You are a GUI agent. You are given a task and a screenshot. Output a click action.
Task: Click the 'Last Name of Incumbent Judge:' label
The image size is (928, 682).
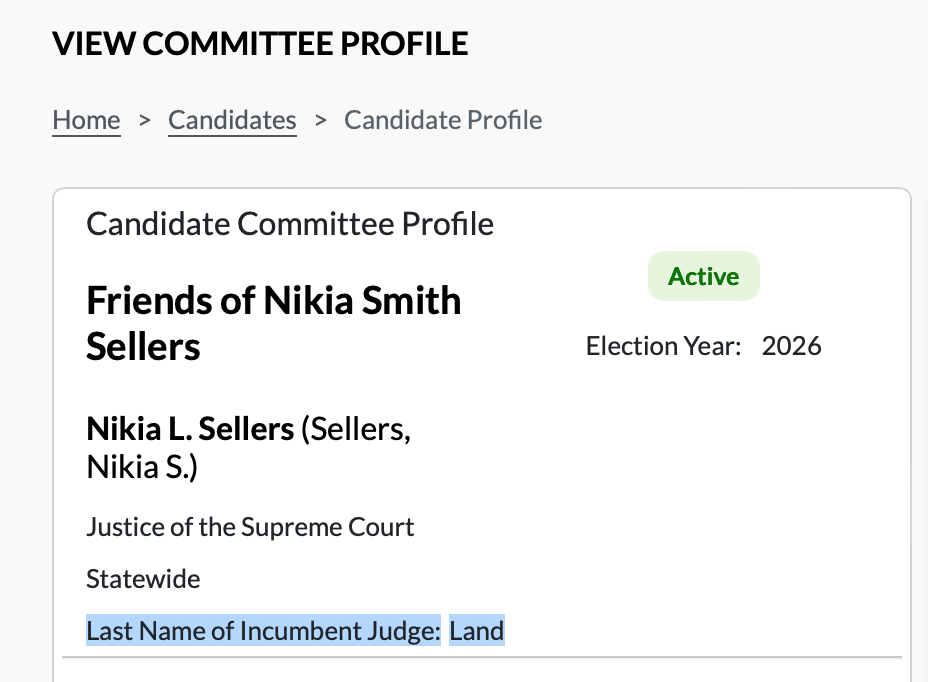click(263, 632)
